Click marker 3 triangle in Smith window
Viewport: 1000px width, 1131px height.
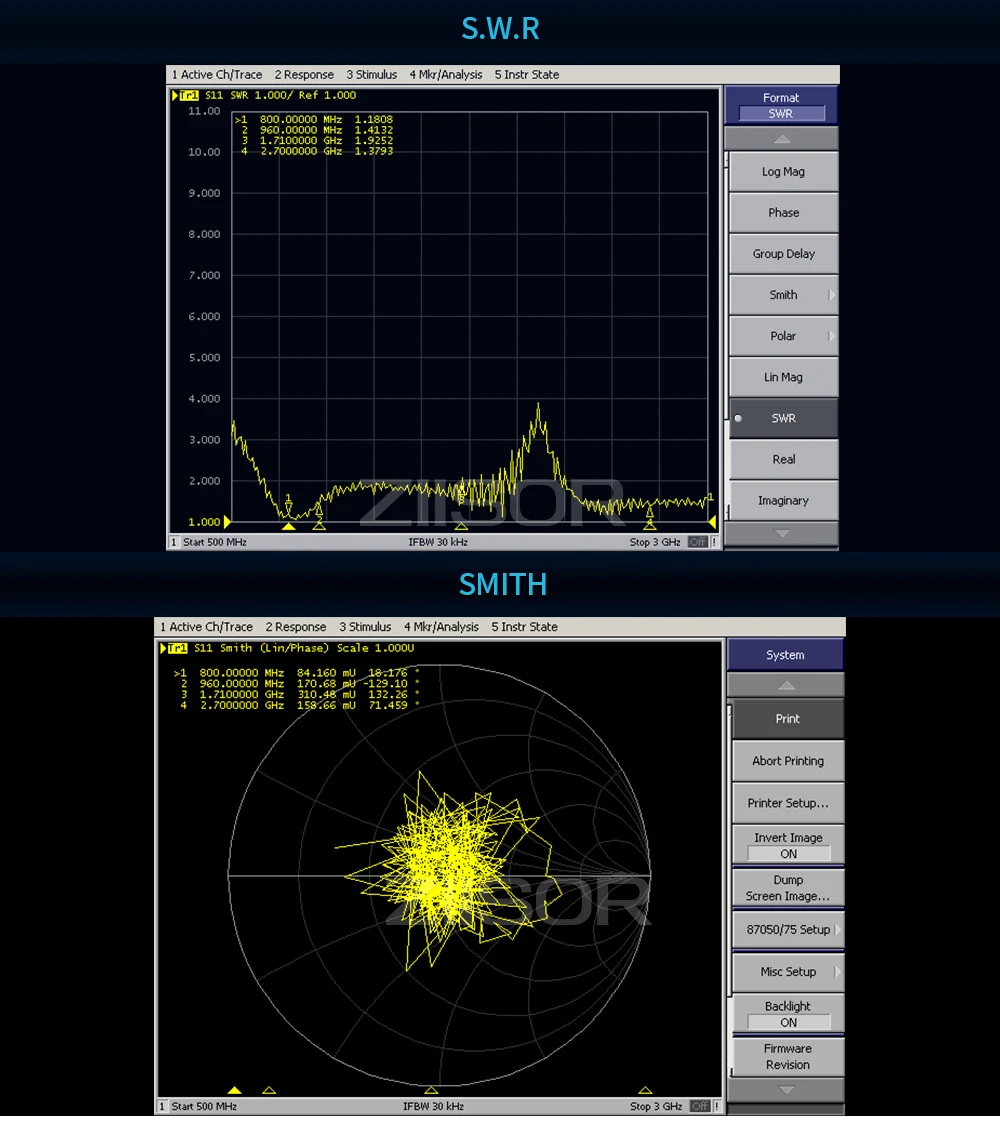431,1091
